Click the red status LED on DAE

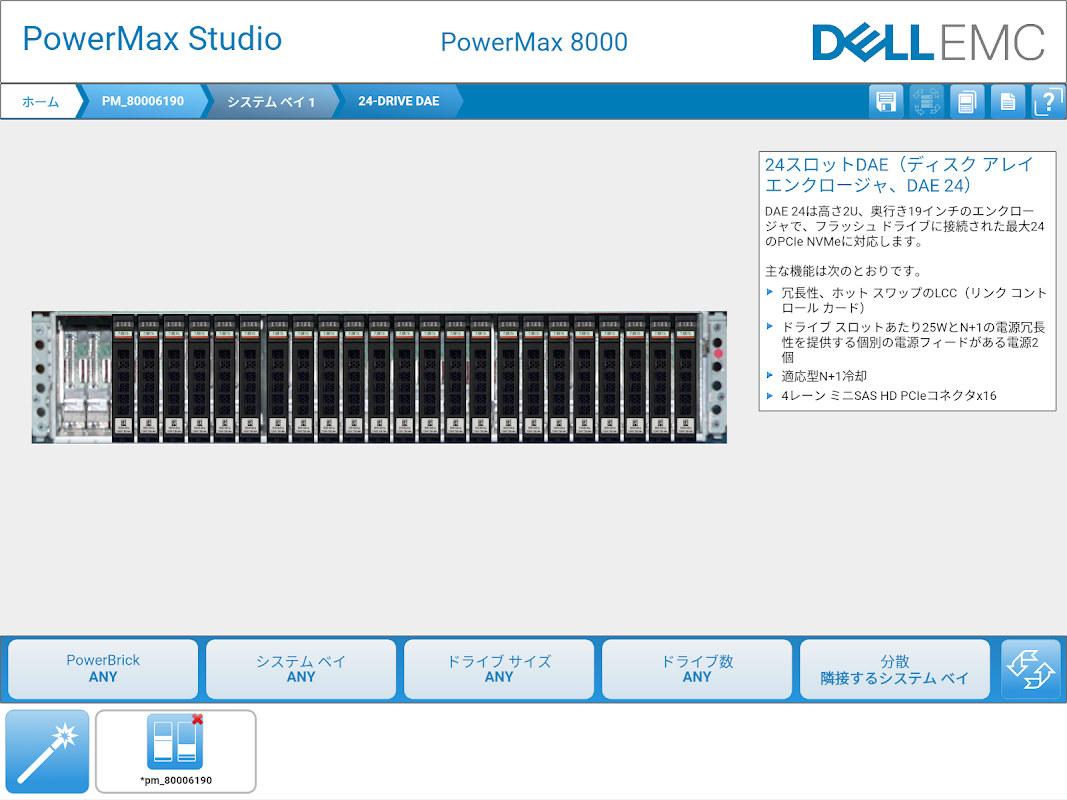click(x=717, y=354)
